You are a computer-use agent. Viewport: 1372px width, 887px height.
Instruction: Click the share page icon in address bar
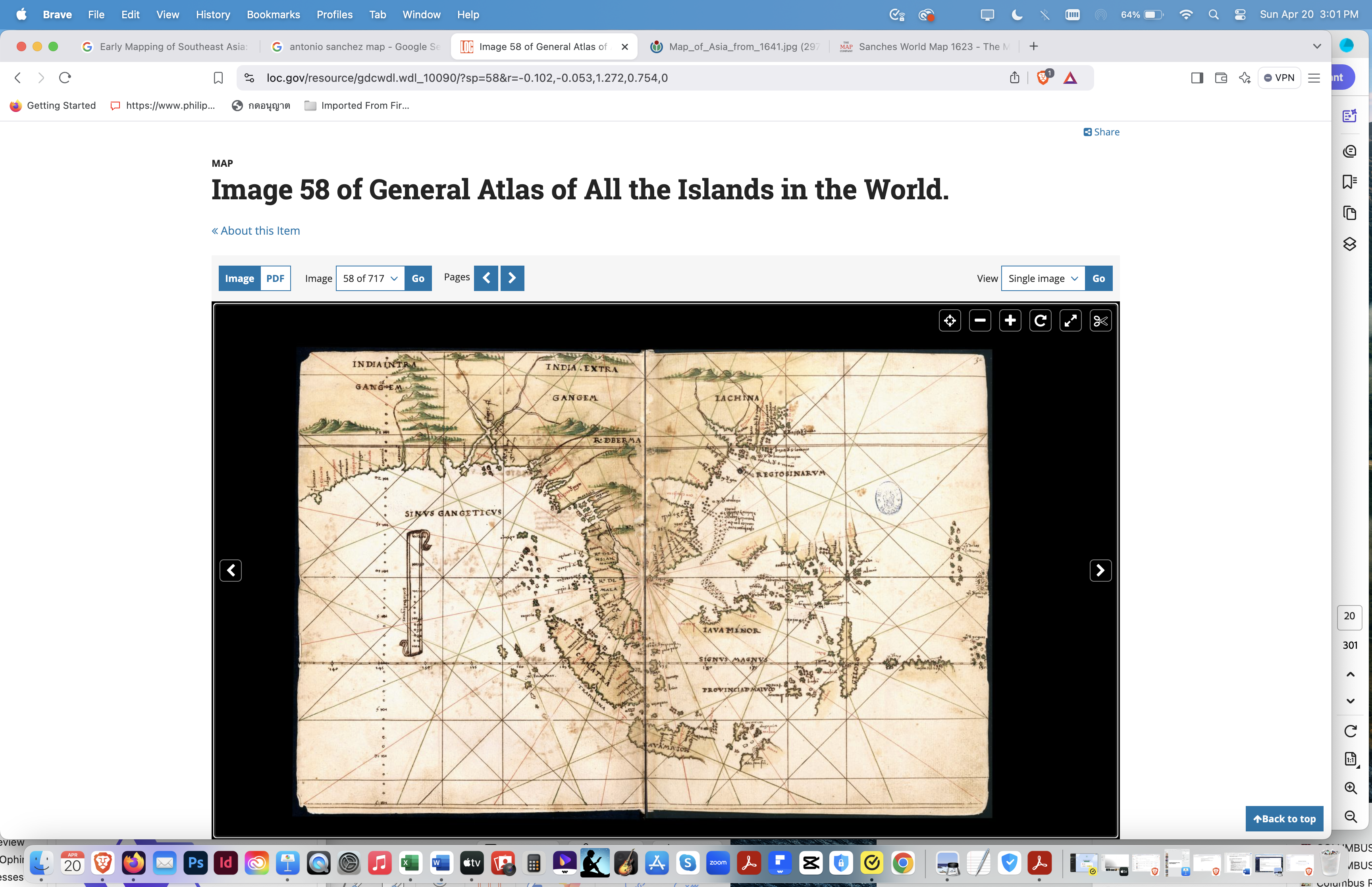click(1014, 78)
